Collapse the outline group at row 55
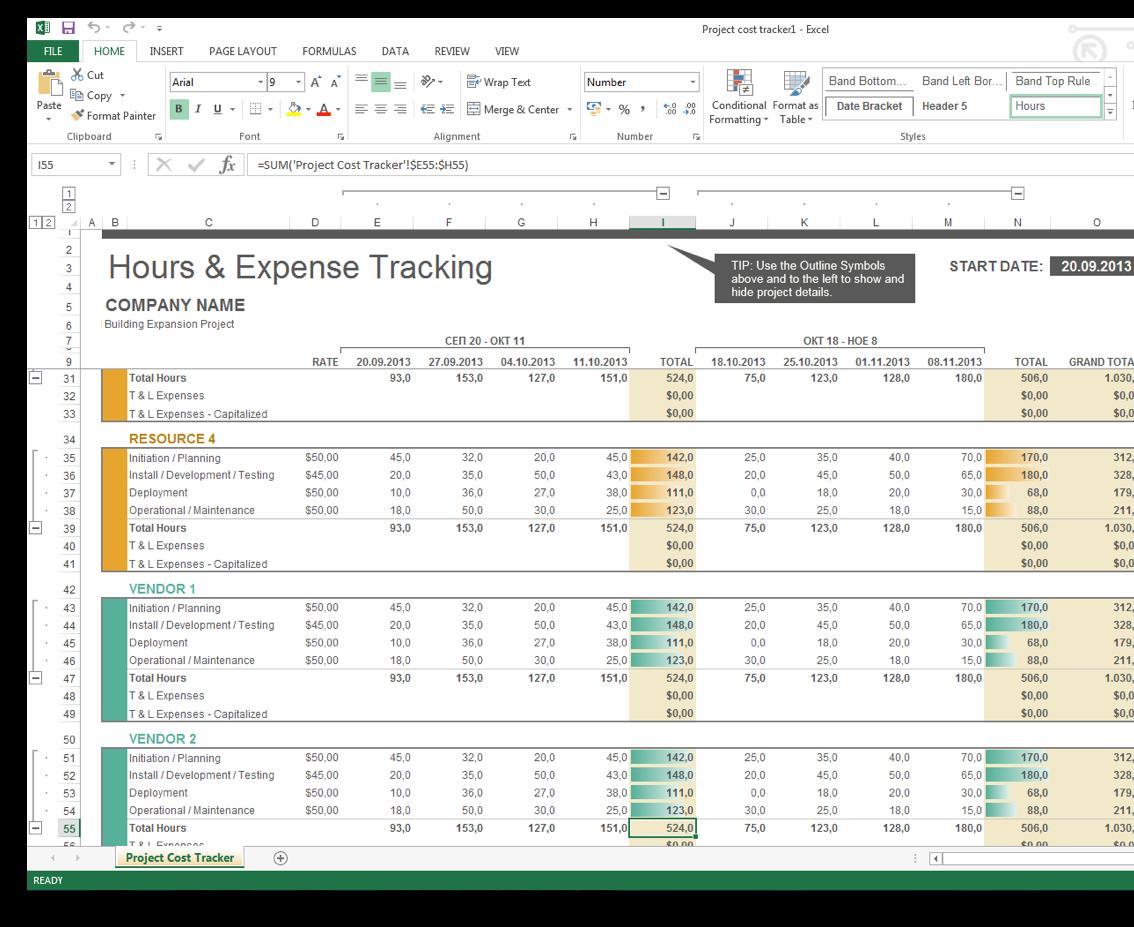1134x927 pixels. (35, 828)
